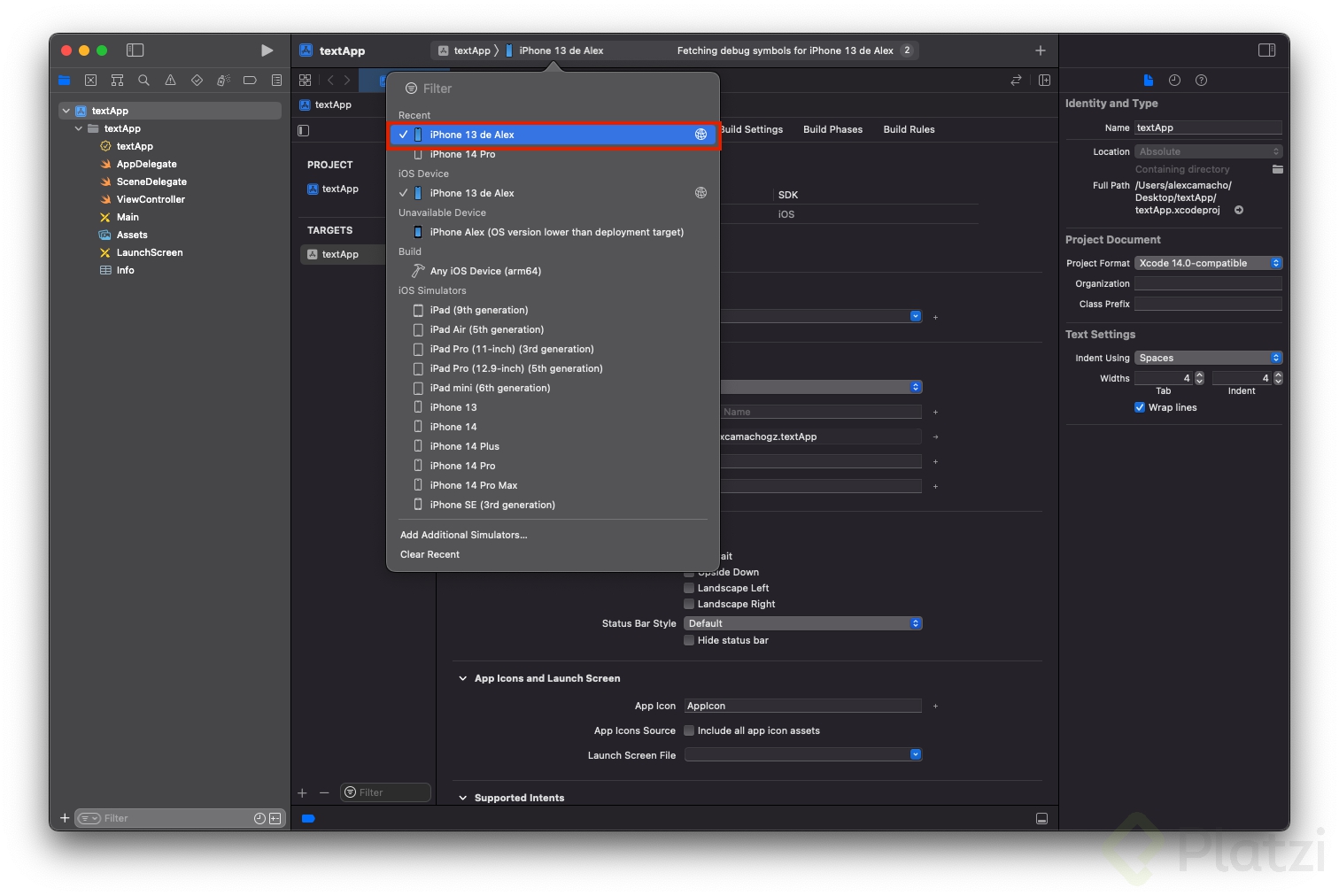Click the Organization text field
The height and width of the screenshot is (896, 1339).
click(x=1208, y=283)
